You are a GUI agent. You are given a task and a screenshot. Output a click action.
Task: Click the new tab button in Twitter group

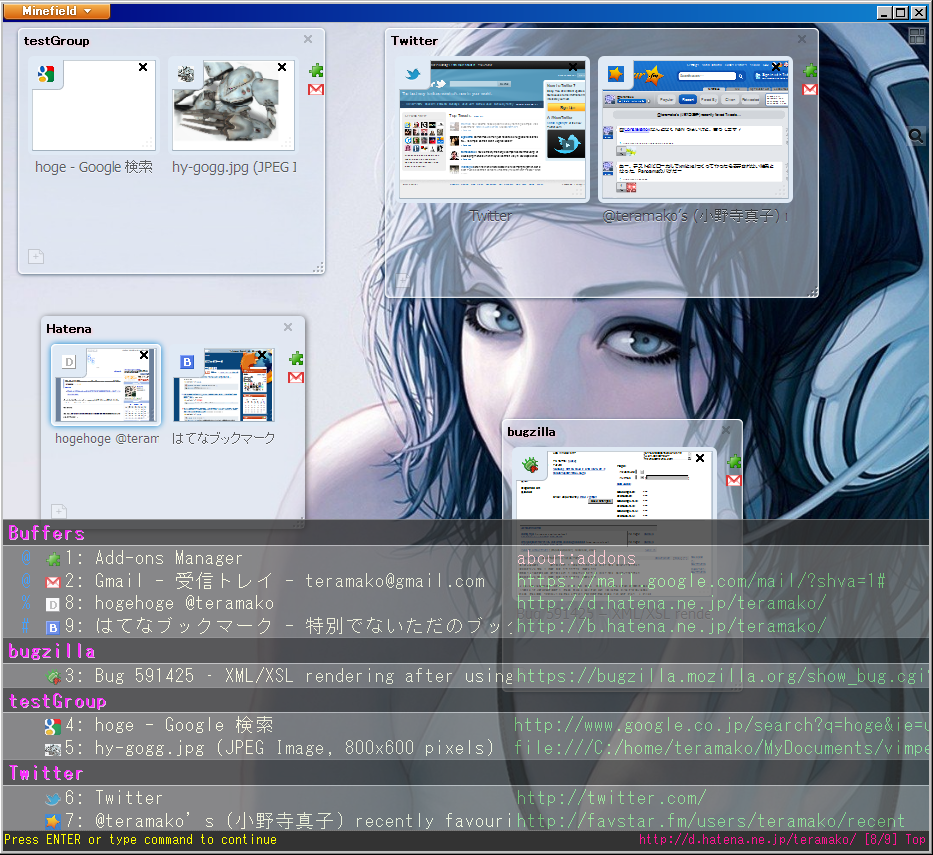pyautogui.click(x=403, y=280)
